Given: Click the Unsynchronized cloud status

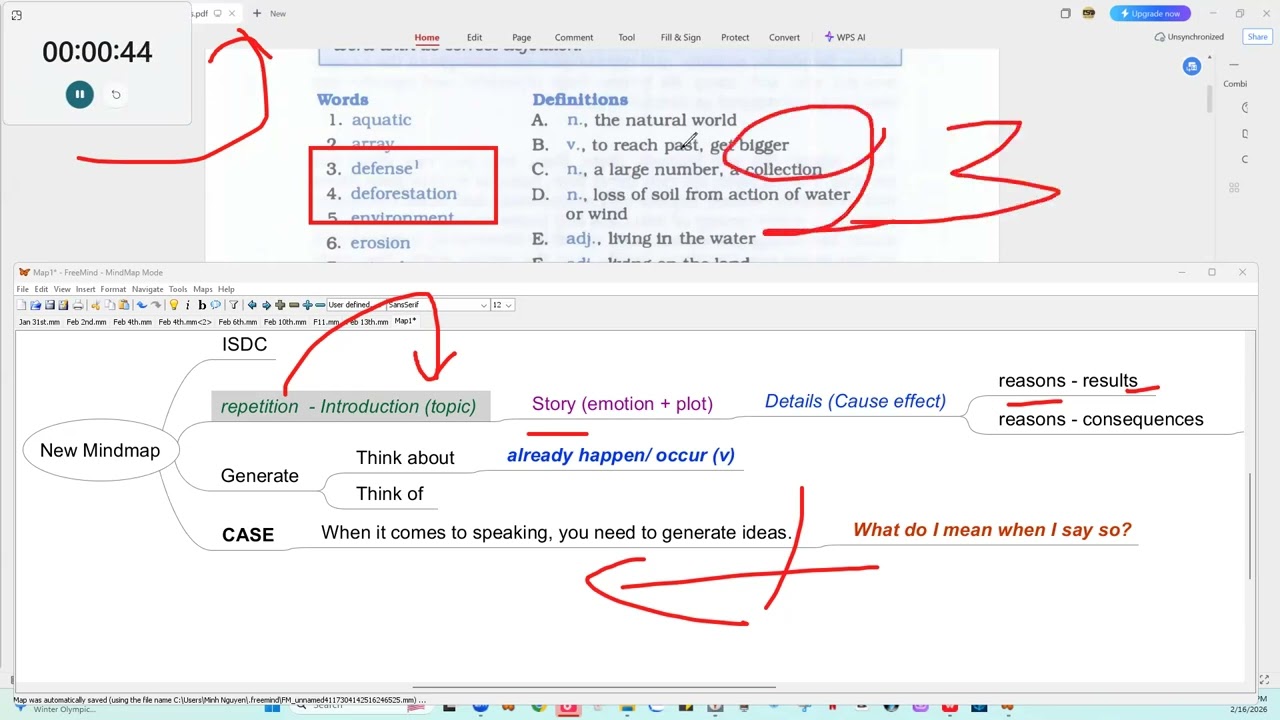Looking at the screenshot, I should (1189, 37).
